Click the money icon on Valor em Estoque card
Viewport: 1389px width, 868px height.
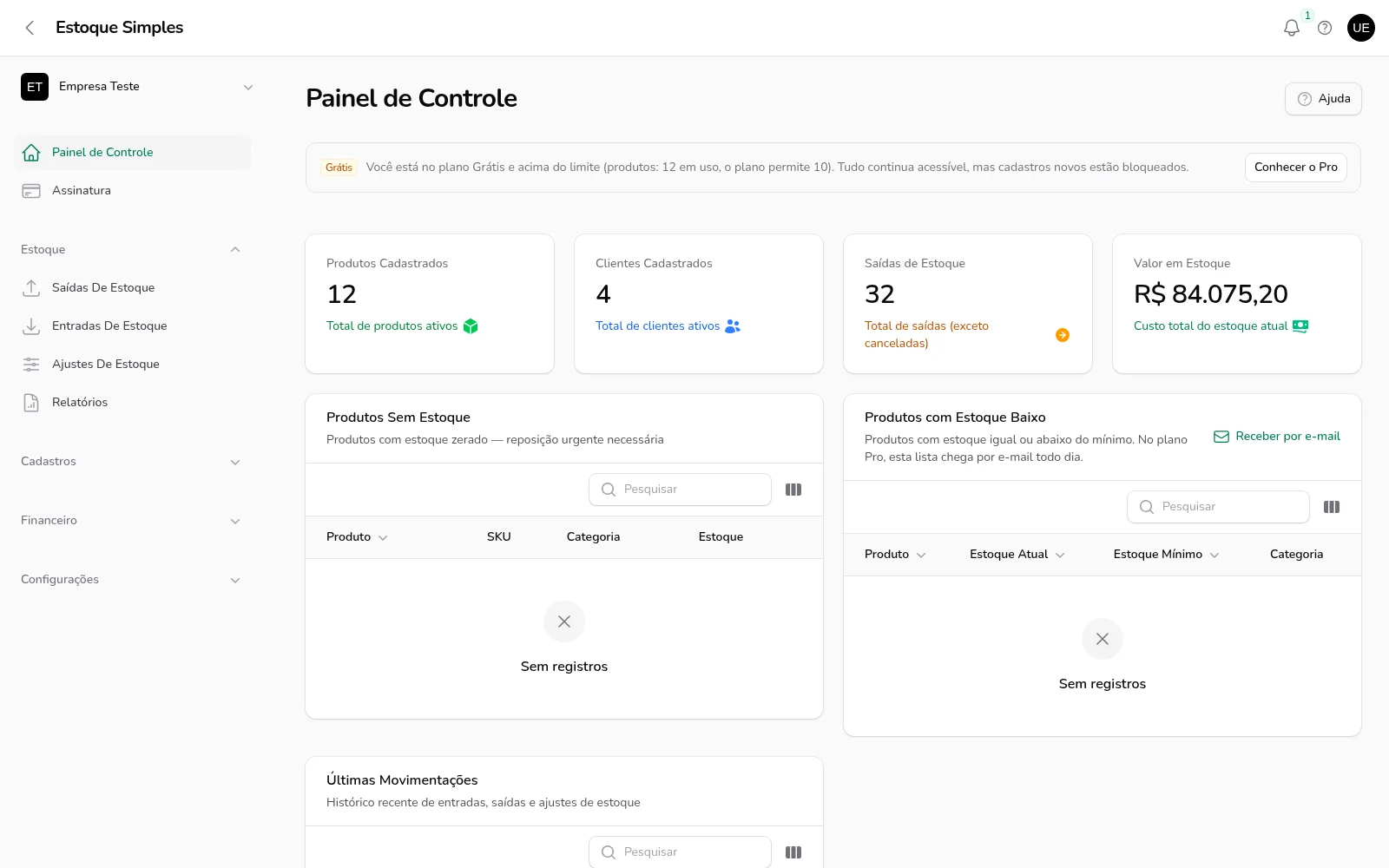point(1300,326)
